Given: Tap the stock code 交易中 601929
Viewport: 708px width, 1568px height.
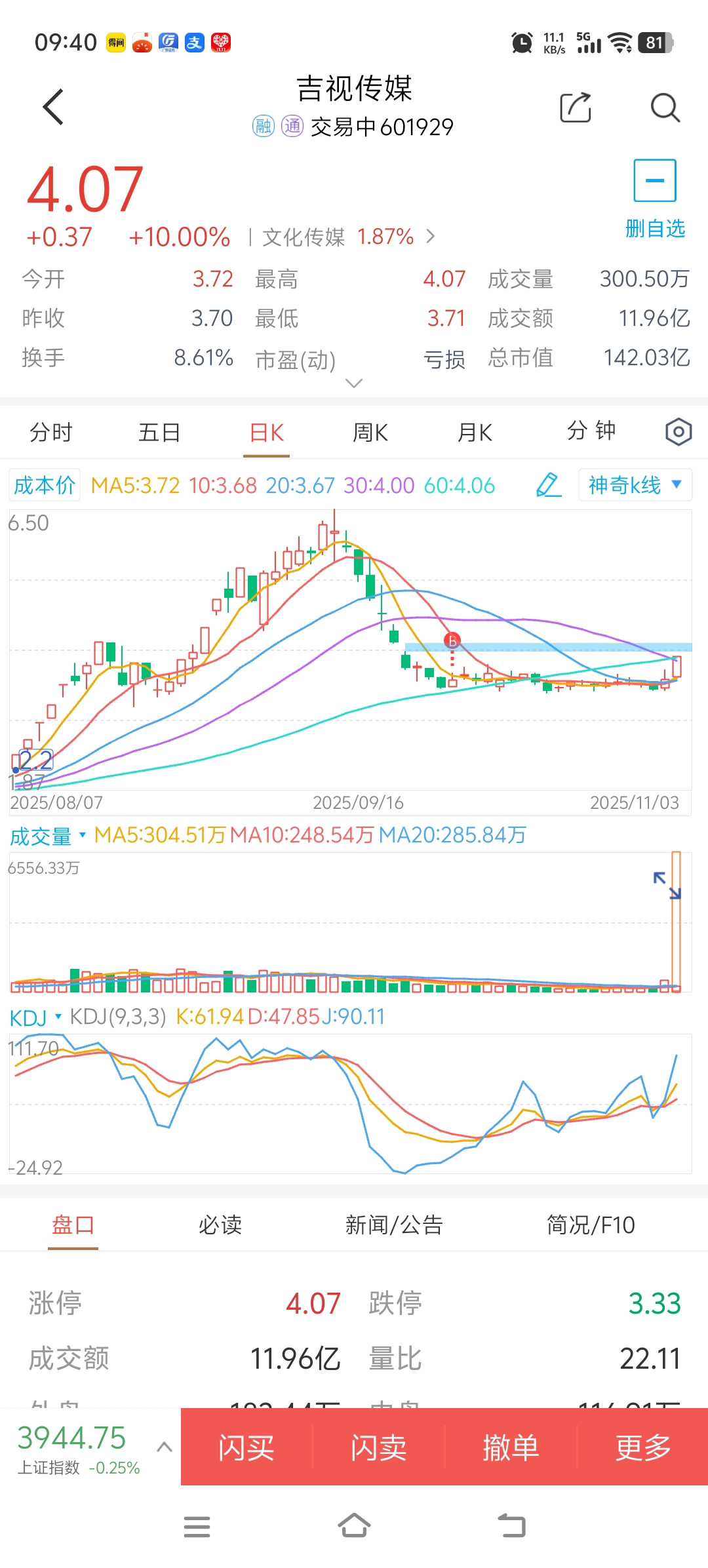Looking at the screenshot, I should (382, 127).
